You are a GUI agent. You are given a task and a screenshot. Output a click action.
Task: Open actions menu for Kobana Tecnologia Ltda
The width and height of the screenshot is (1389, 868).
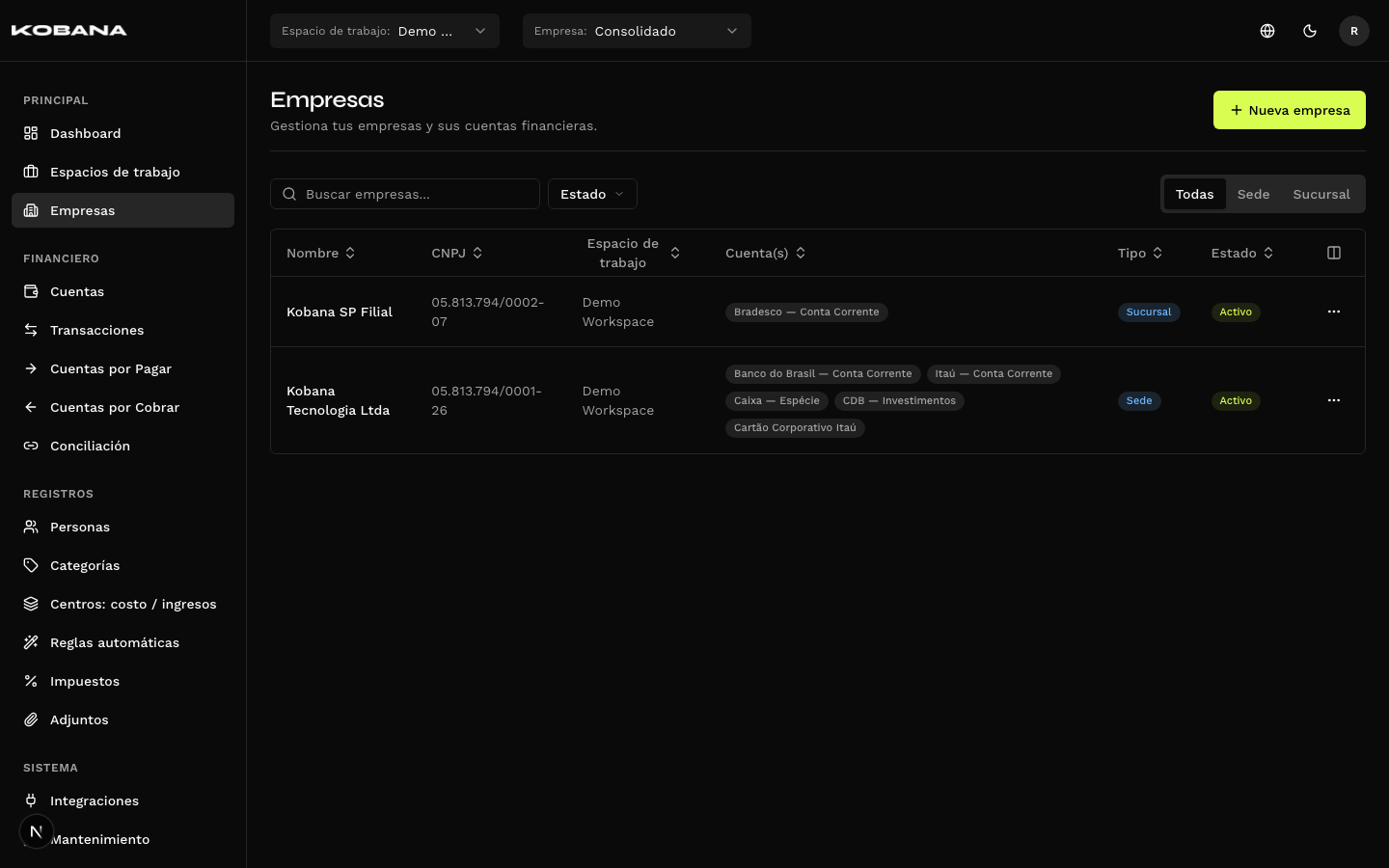(x=1334, y=400)
